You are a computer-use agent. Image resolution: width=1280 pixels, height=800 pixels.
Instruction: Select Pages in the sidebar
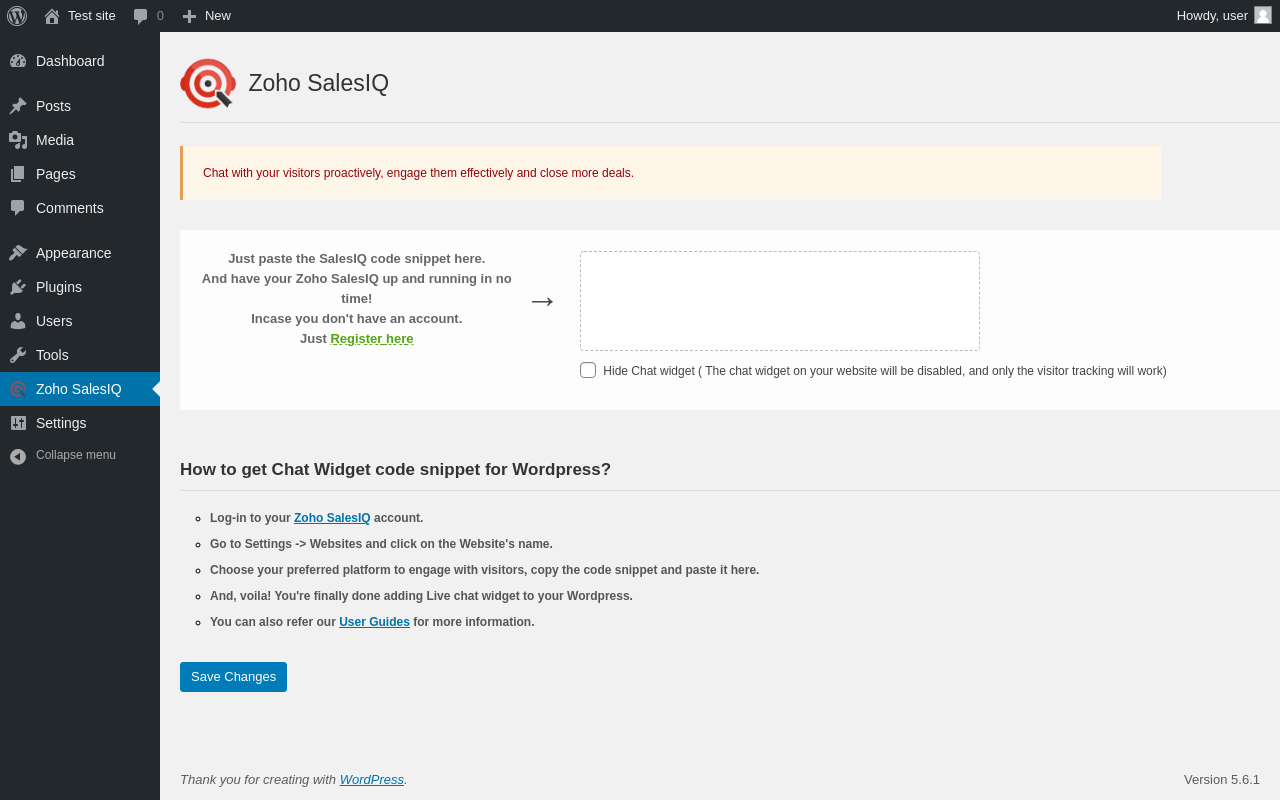pos(56,174)
